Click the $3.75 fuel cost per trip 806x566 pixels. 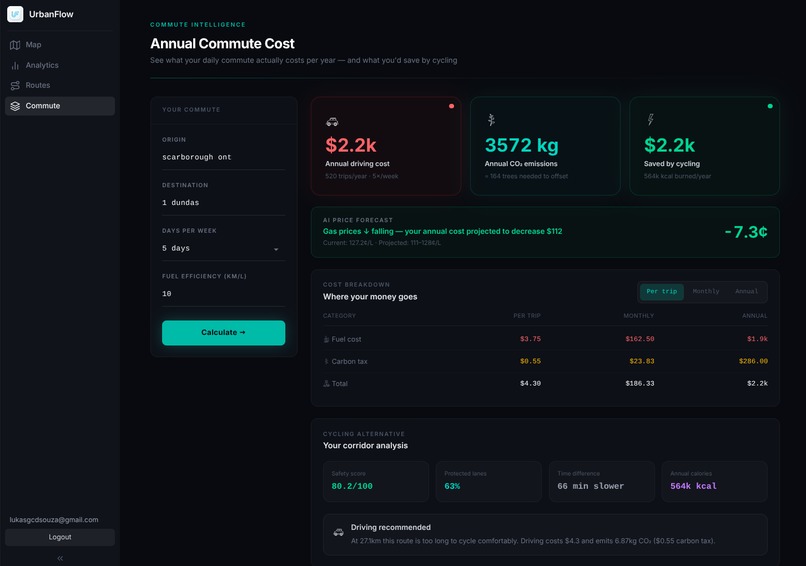[530, 339]
